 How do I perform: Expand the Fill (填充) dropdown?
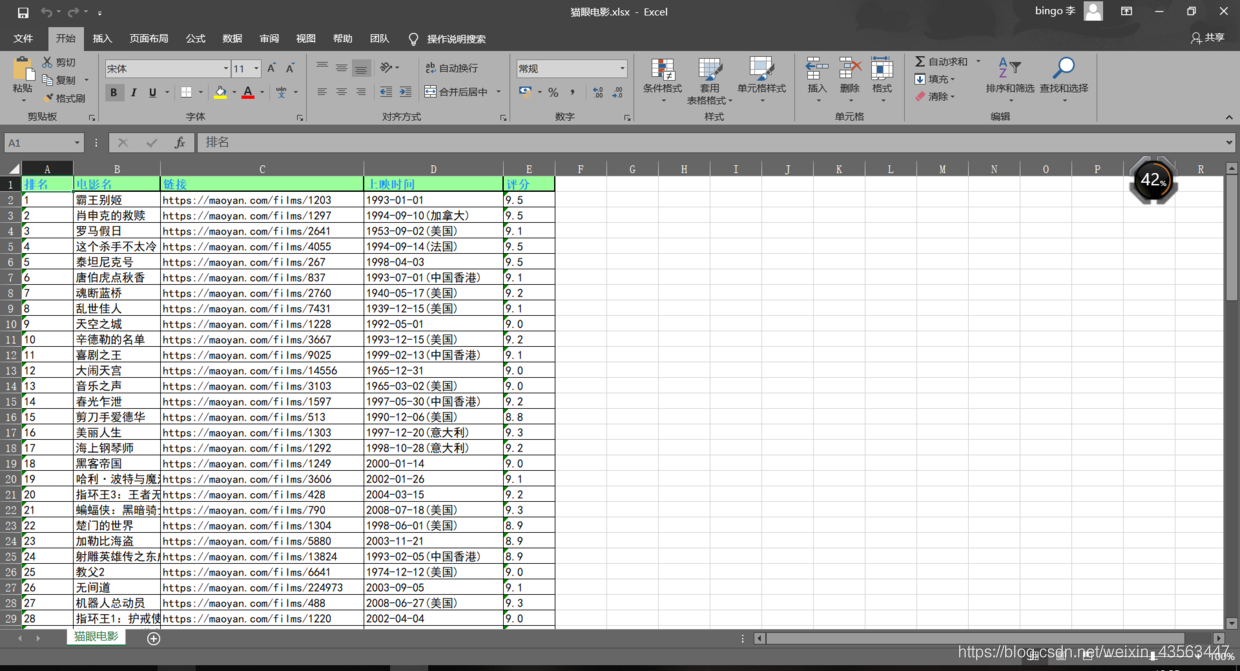click(x=953, y=79)
